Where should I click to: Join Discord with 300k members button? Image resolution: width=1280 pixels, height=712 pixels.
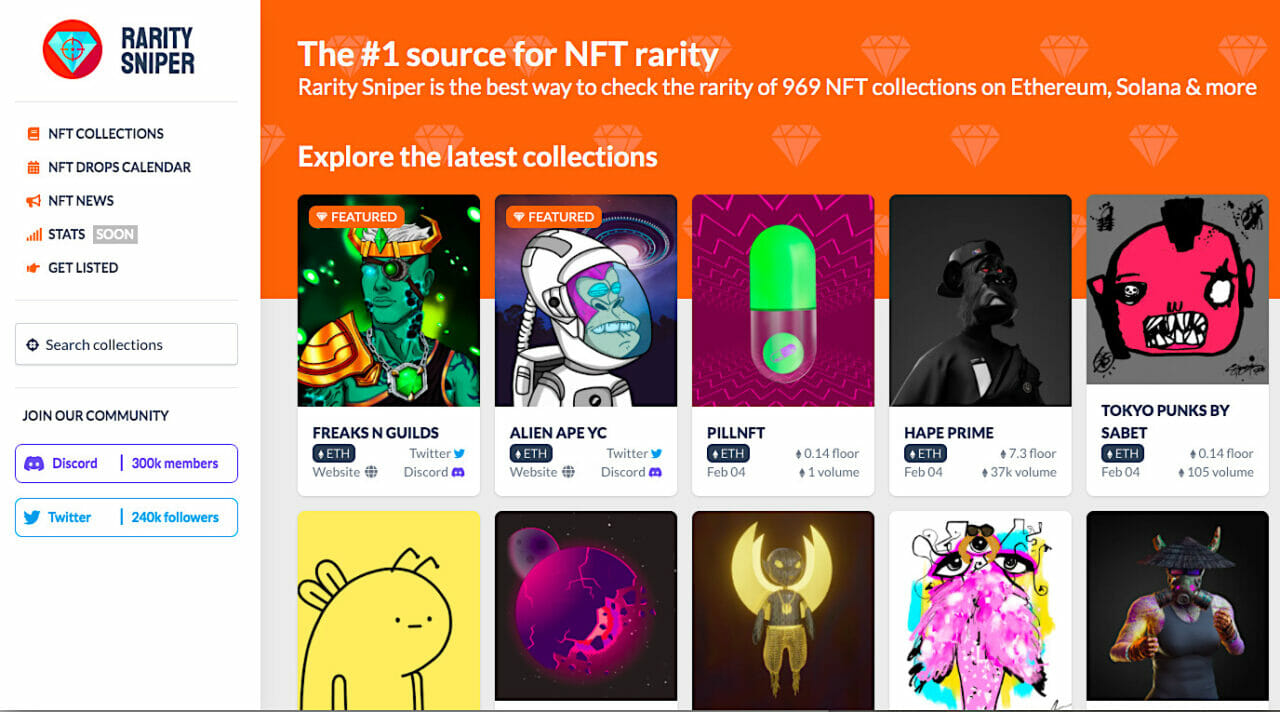pyautogui.click(x=126, y=464)
